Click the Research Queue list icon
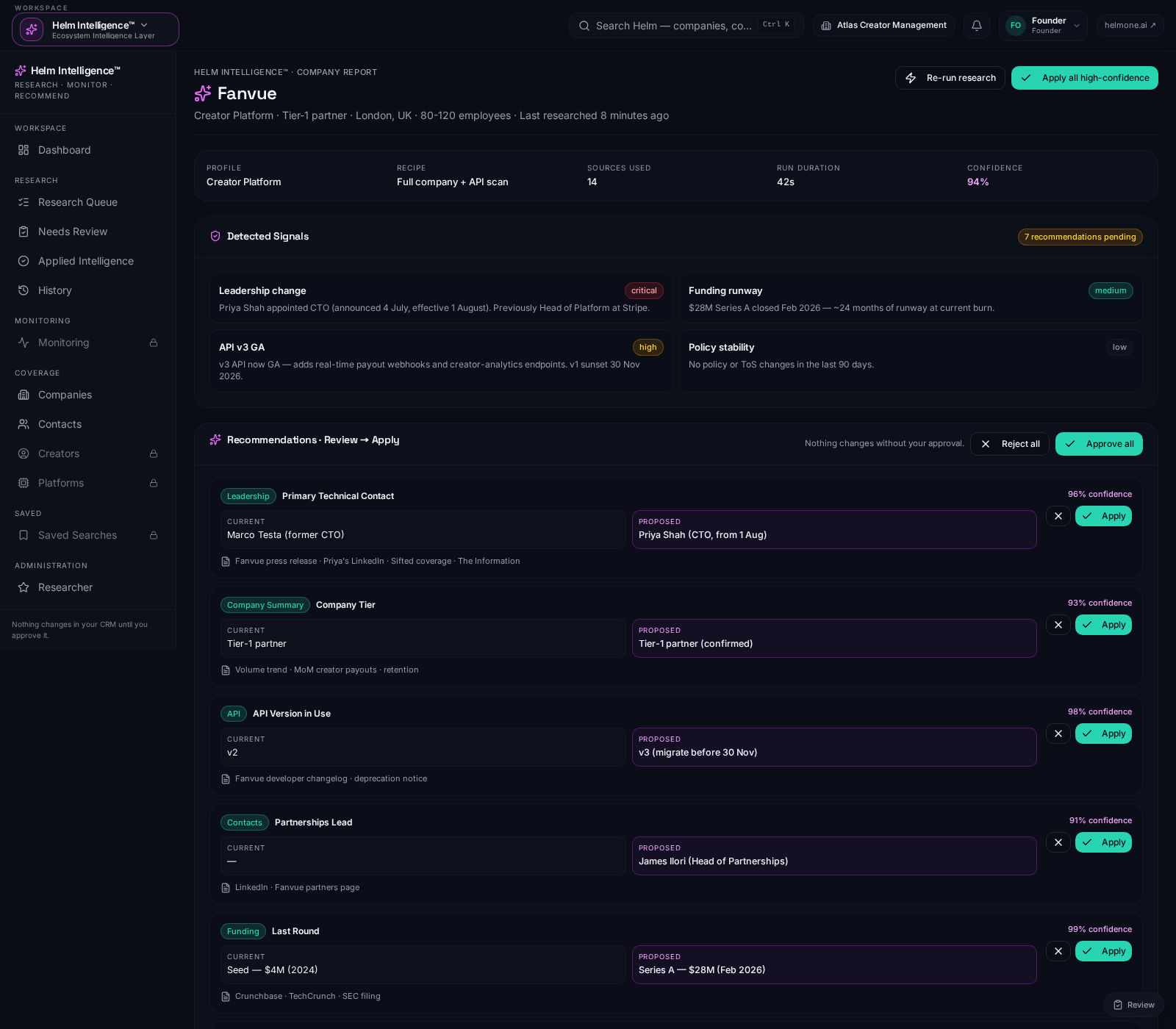Viewport: 1176px width, 1029px height. click(x=24, y=202)
